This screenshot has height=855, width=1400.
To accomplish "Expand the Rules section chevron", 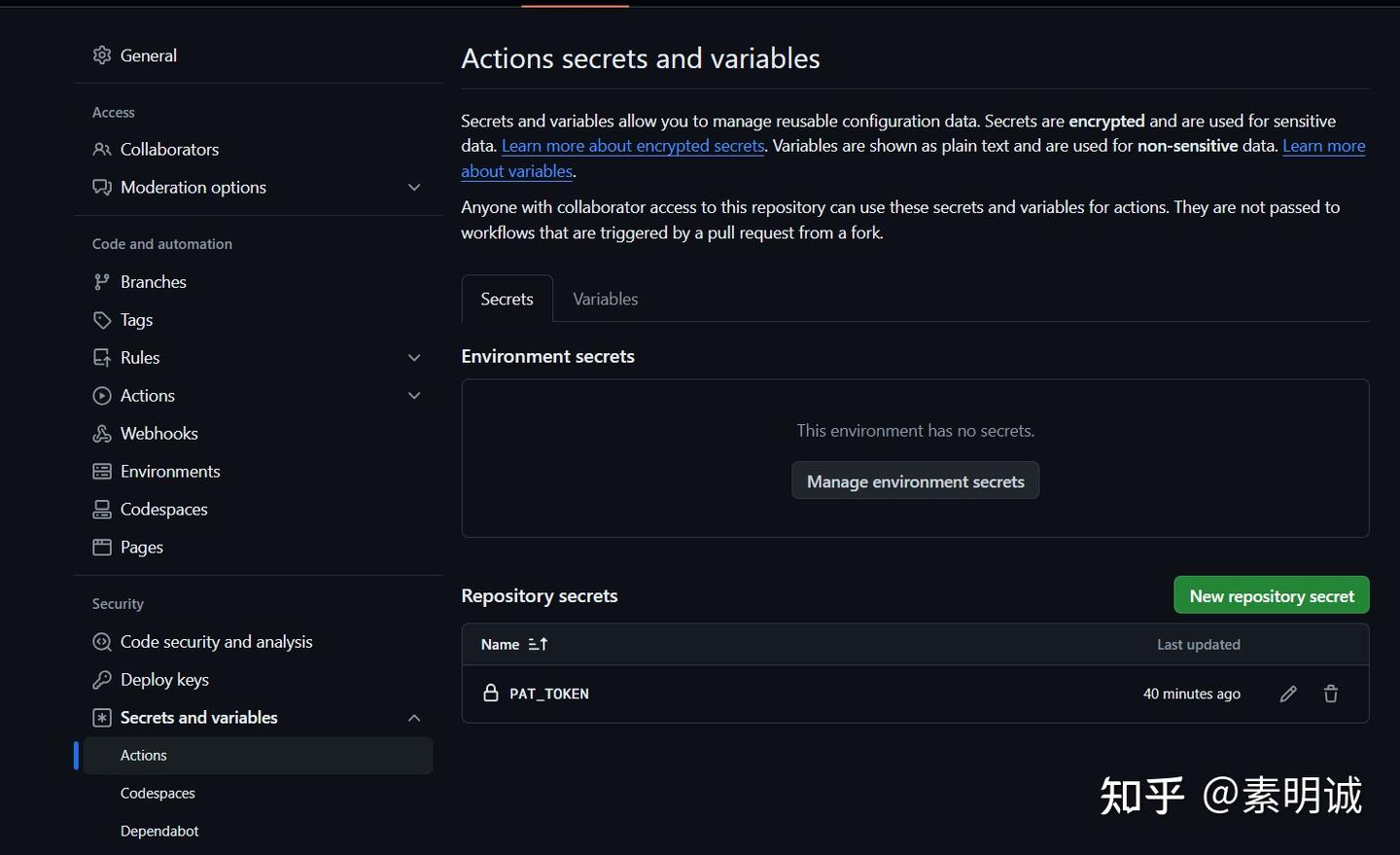I will 414,358.
